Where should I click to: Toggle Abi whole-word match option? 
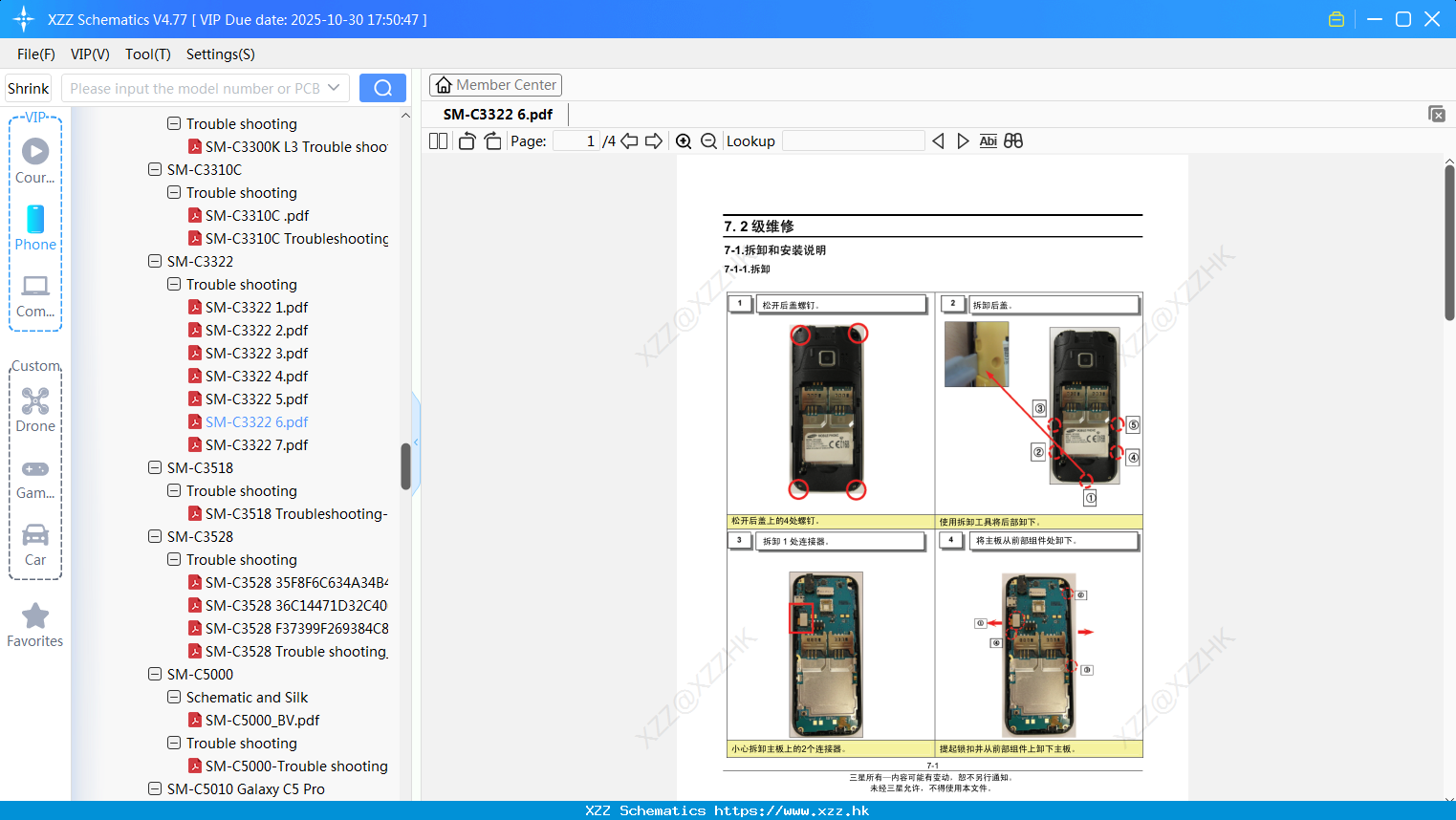(989, 140)
